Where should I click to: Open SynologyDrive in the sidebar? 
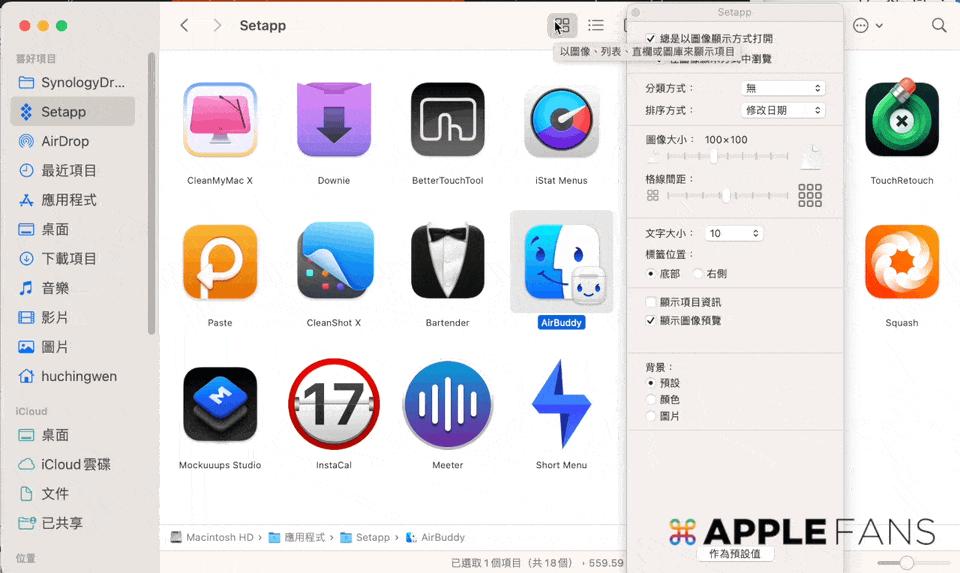72,83
